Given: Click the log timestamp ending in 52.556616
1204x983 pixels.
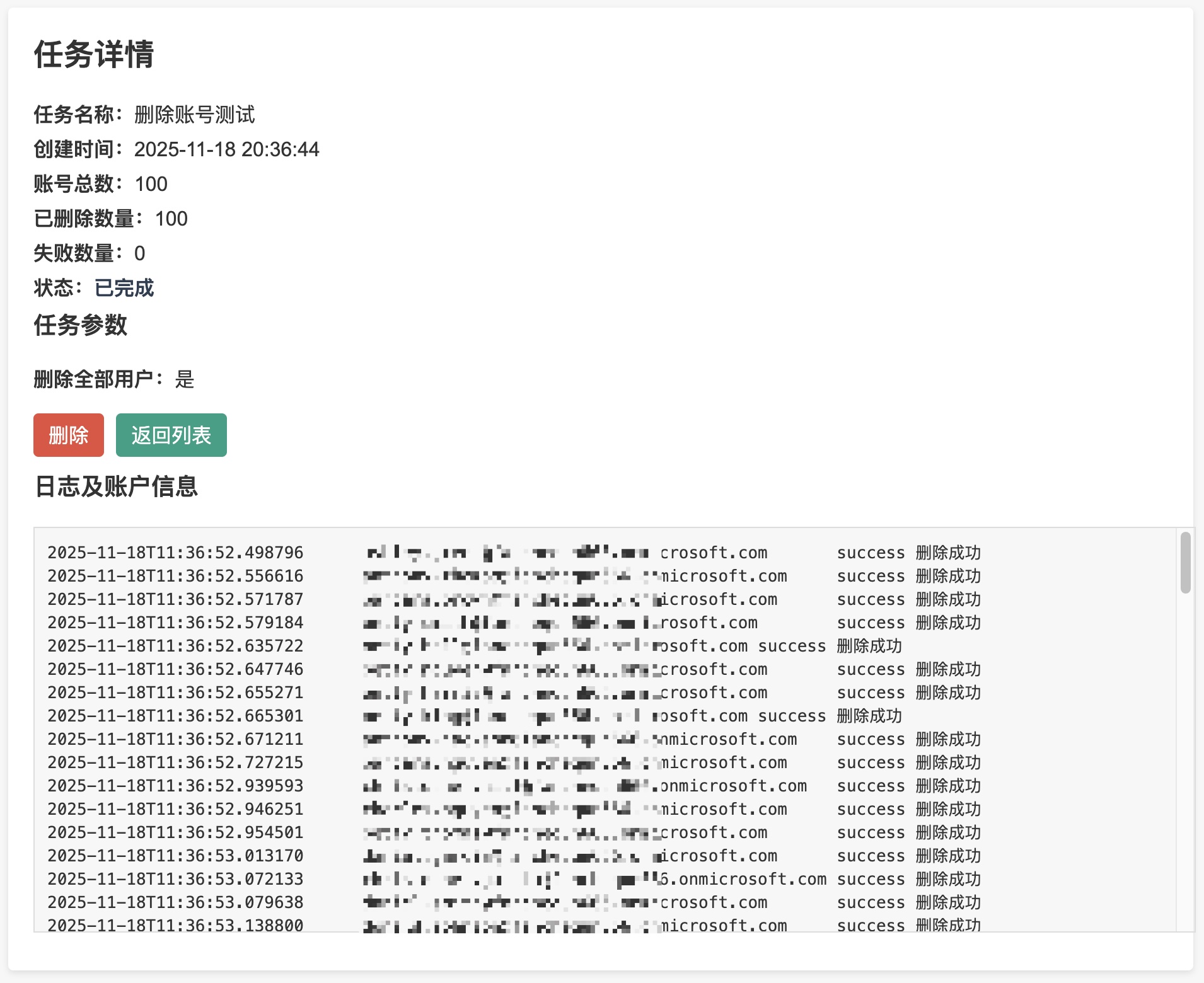Looking at the screenshot, I should click(175, 576).
